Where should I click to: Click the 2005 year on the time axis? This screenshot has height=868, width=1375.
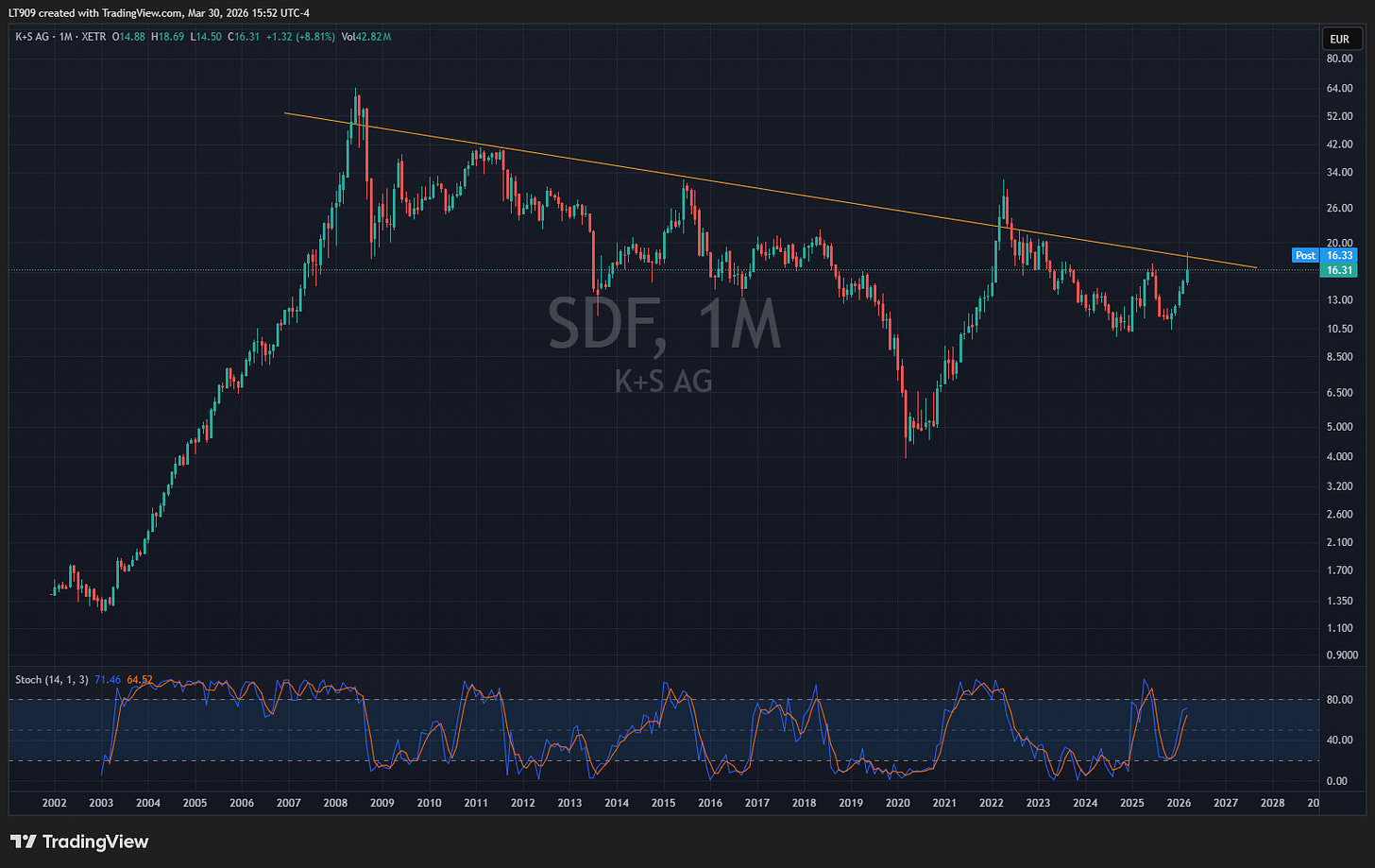[x=195, y=803]
